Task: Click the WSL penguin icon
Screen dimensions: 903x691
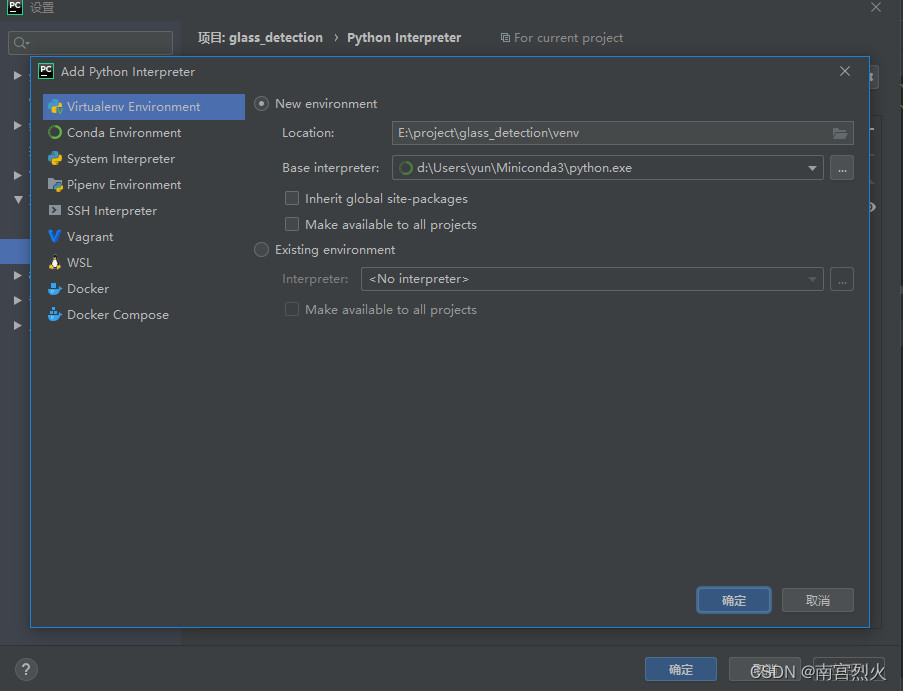Action: point(55,263)
